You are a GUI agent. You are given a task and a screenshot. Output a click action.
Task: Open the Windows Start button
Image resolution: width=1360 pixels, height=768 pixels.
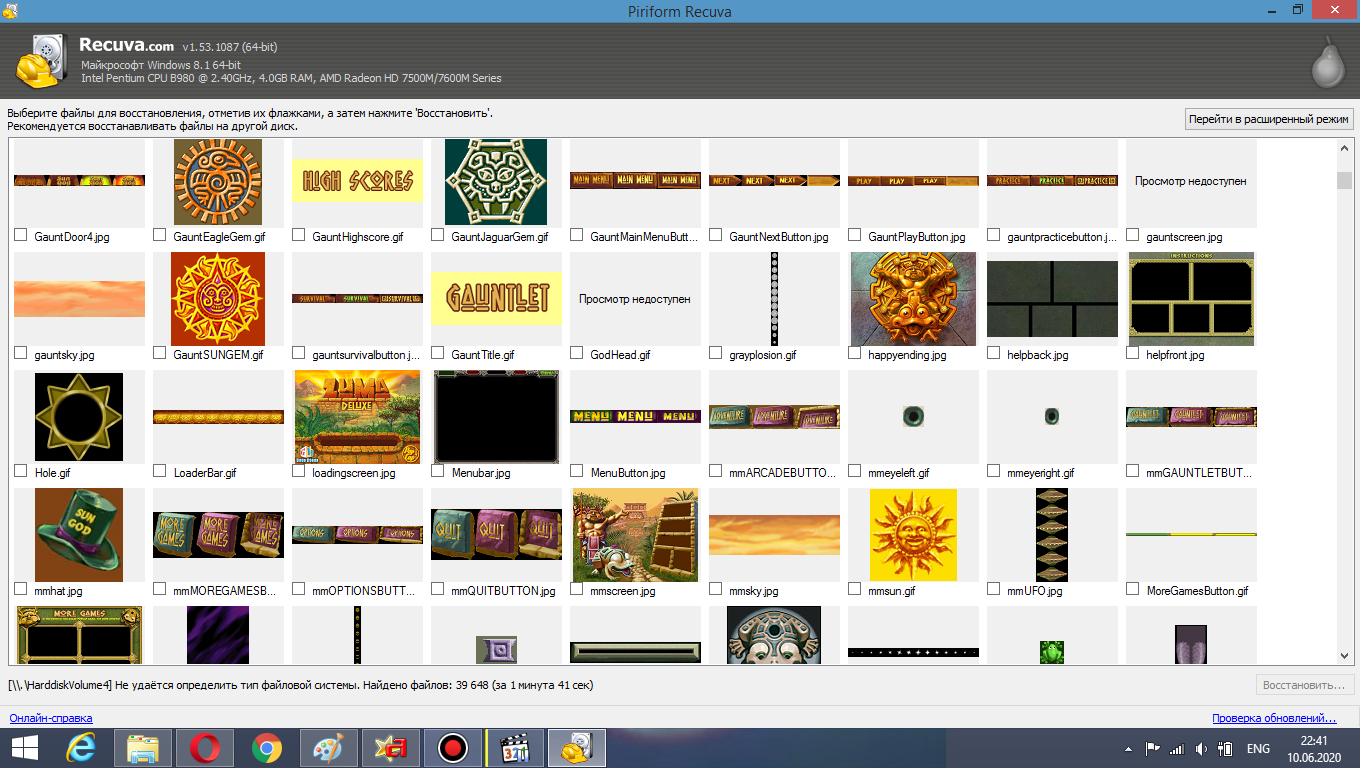[x=25, y=747]
